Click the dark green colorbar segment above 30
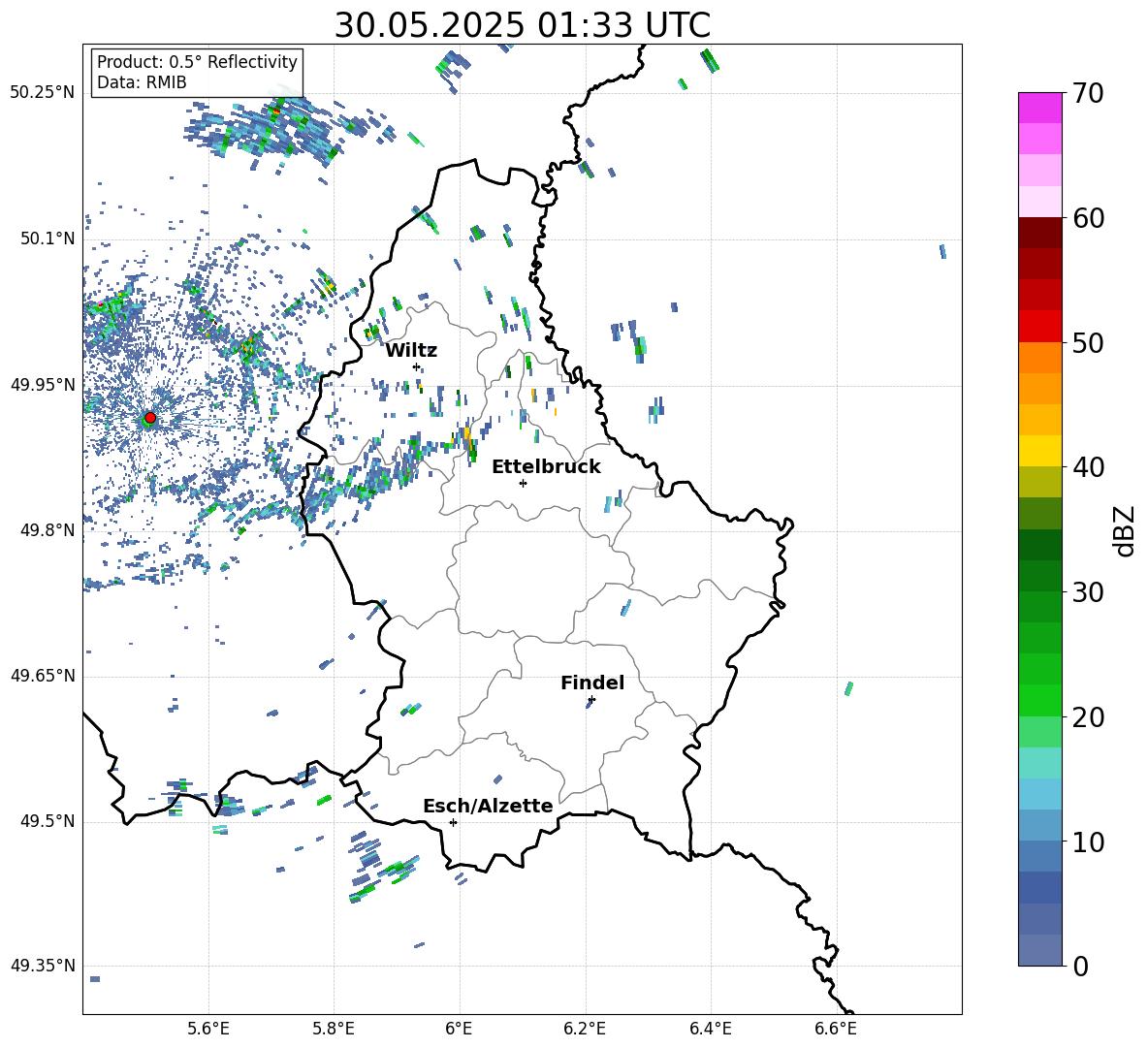This screenshot has height=1048, width=1148. 1040,575
